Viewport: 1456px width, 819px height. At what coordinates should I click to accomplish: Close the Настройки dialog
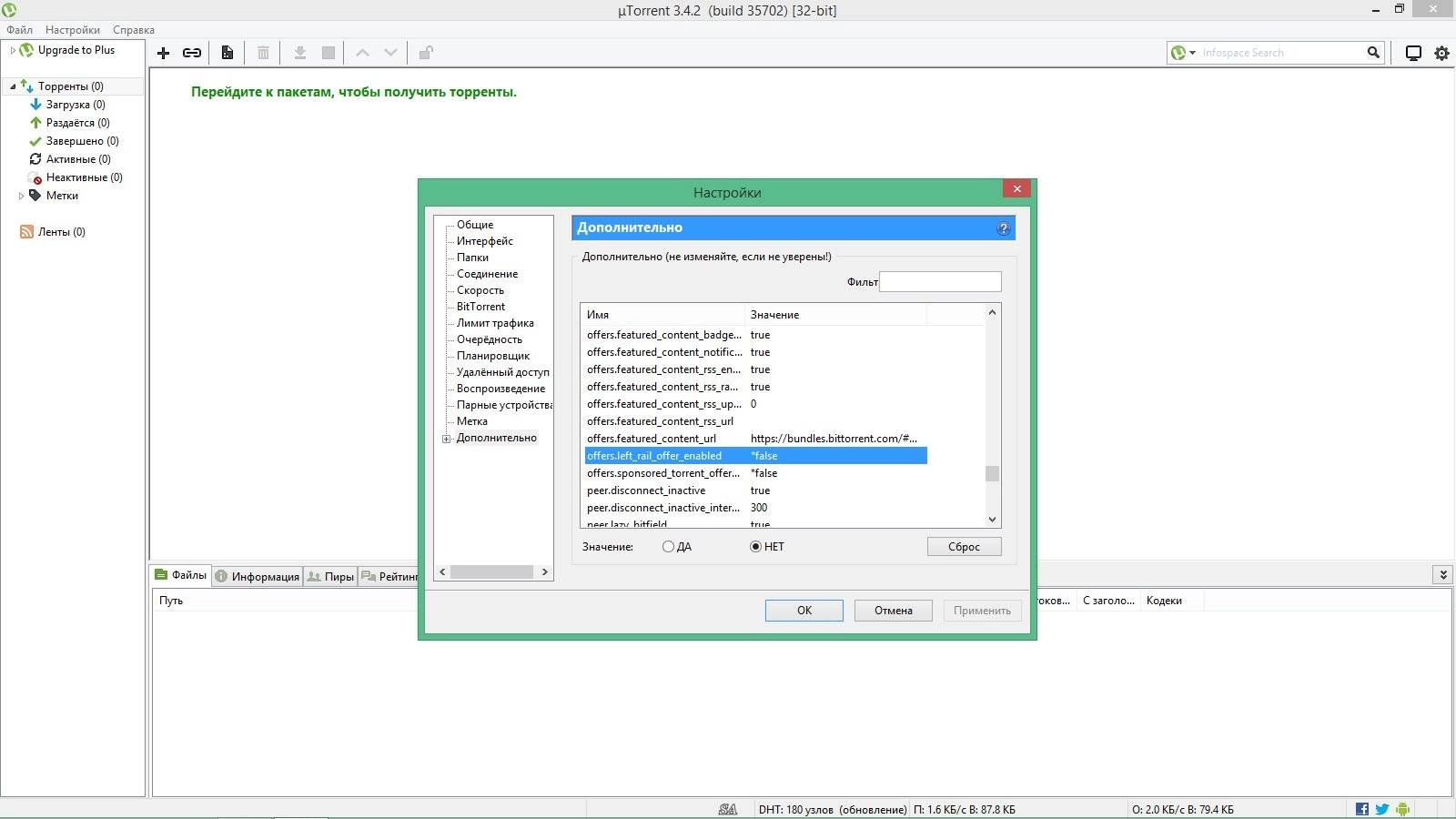[1017, 188]
